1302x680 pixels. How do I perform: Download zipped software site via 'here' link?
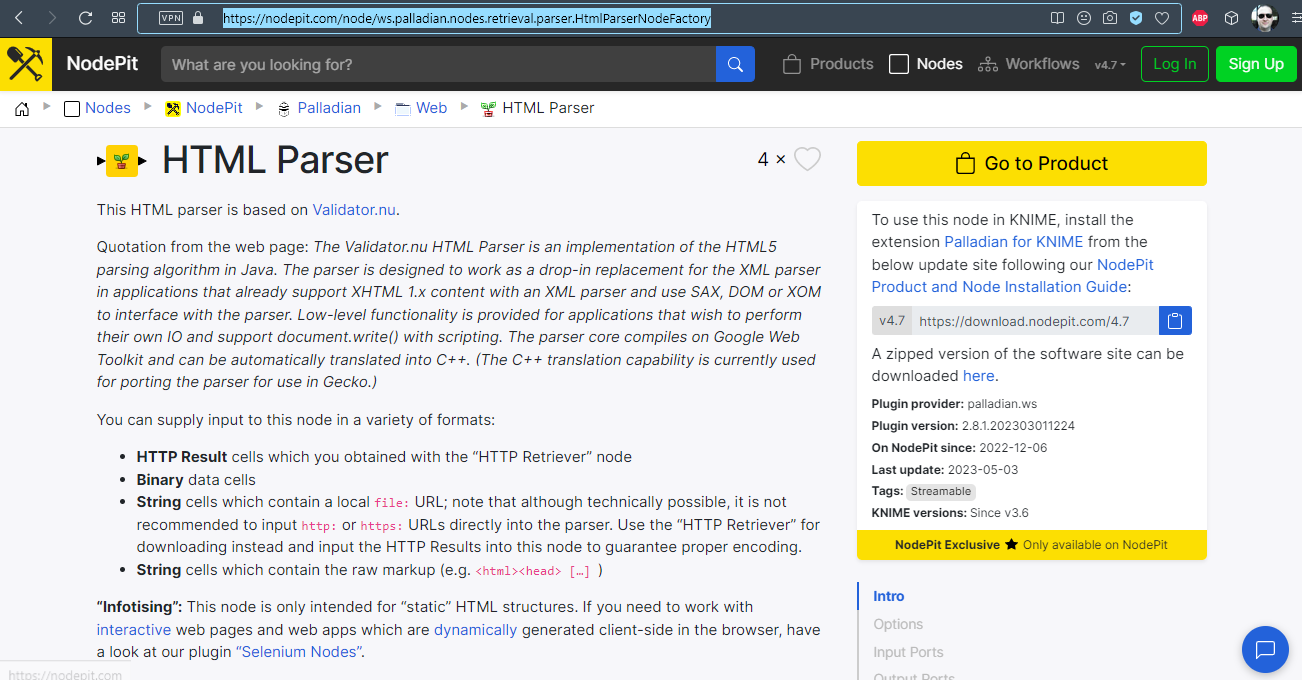coord(979,376)
